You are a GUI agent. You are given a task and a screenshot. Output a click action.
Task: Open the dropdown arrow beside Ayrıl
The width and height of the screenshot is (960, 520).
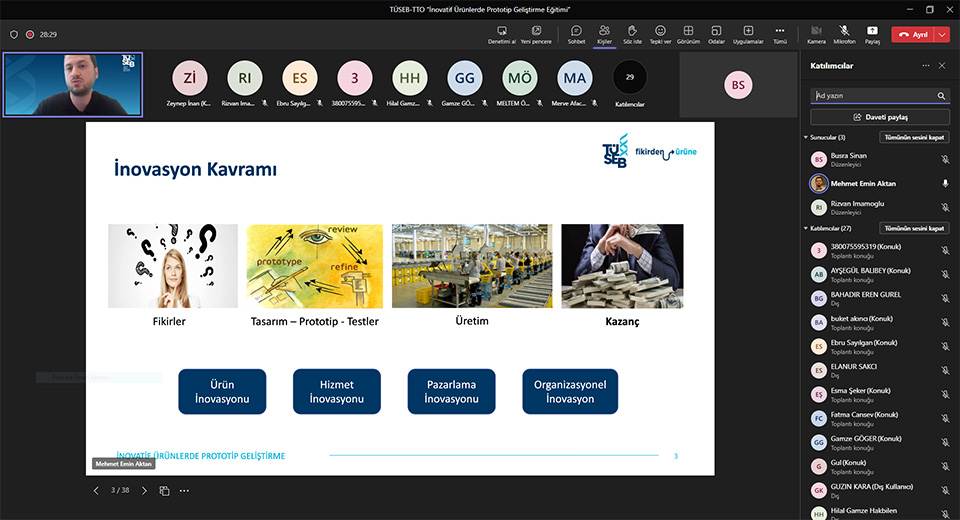(x=942, y=34)
